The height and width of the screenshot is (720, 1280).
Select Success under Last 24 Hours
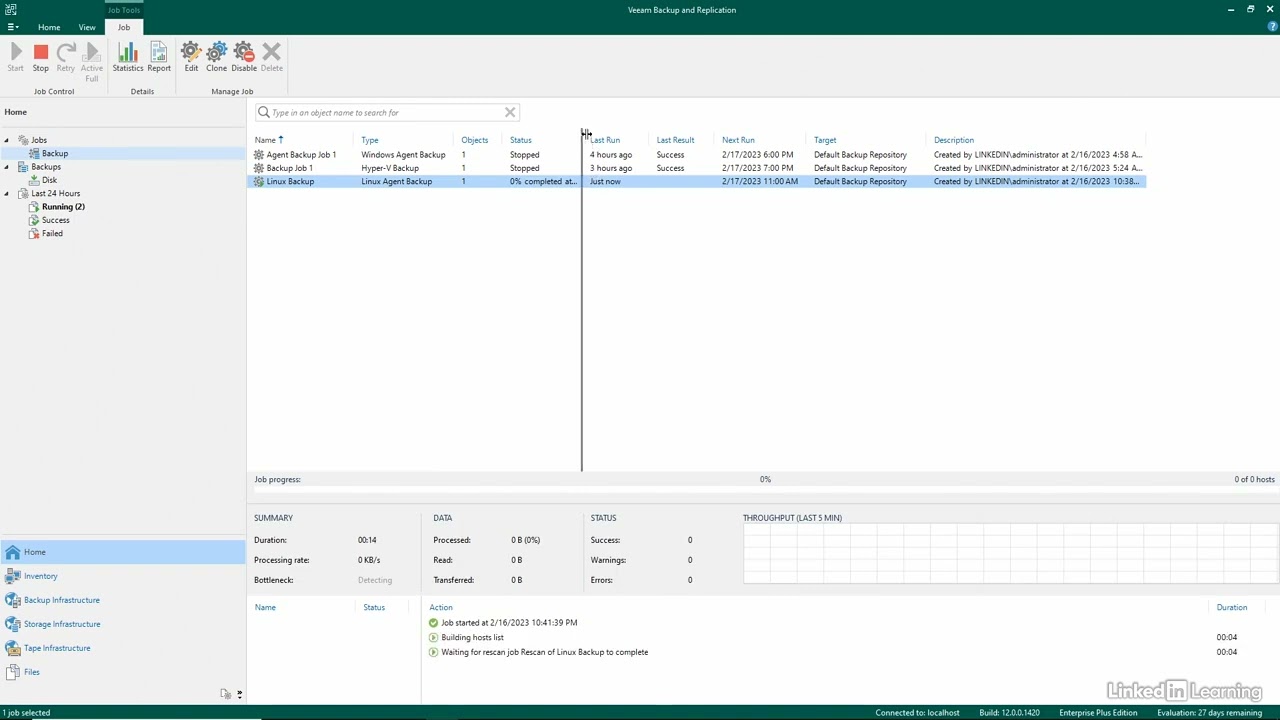tap(55, 220)
